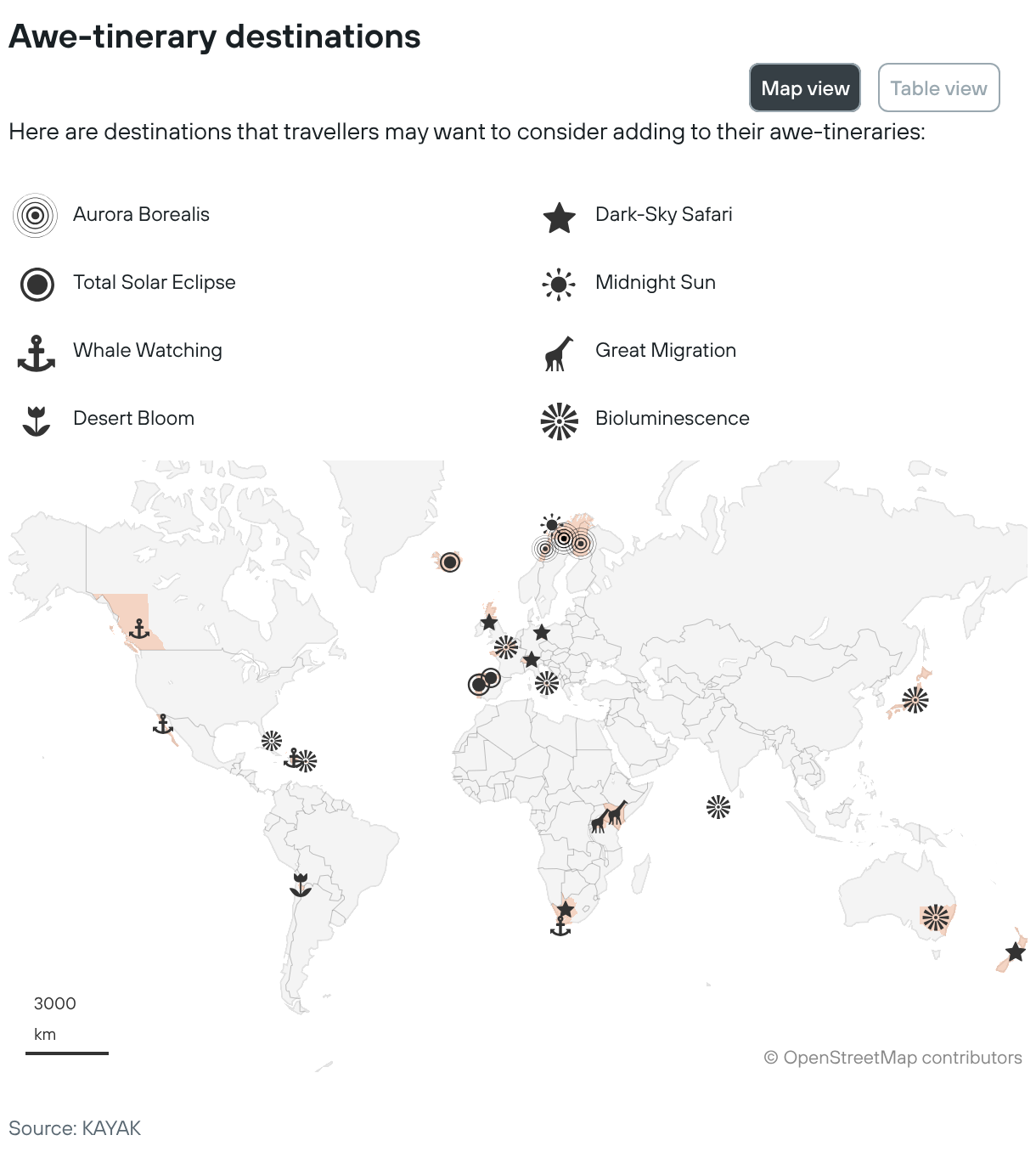The image size is (1036, 1152).
Task: Switch to Table view tab
Action: pyautogui.click(x=938, y=88)
